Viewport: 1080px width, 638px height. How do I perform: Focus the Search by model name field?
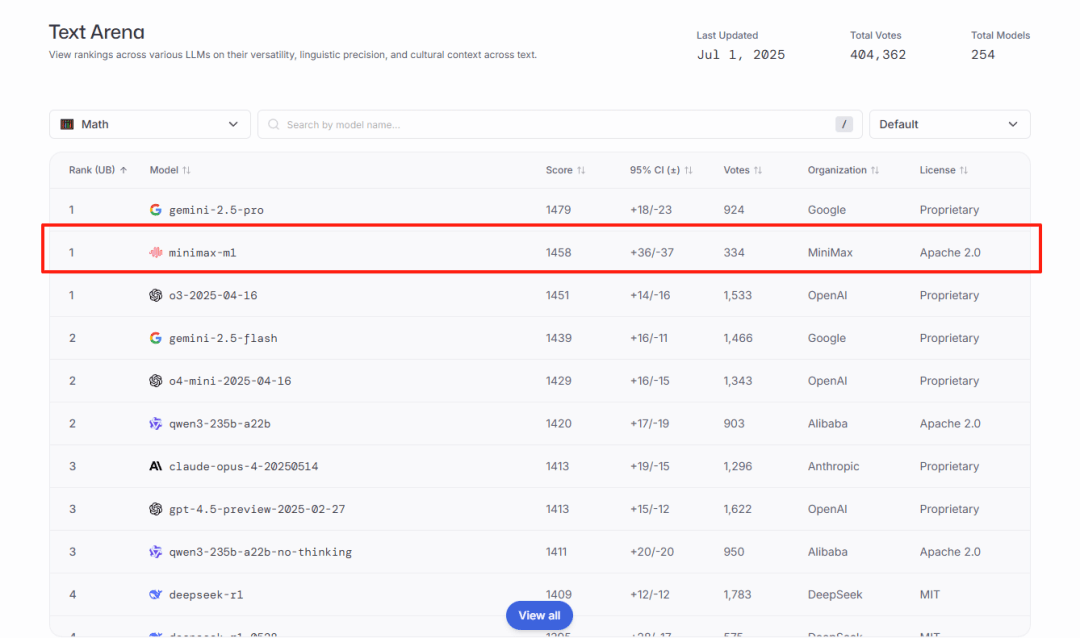click(x=559, y=124)
